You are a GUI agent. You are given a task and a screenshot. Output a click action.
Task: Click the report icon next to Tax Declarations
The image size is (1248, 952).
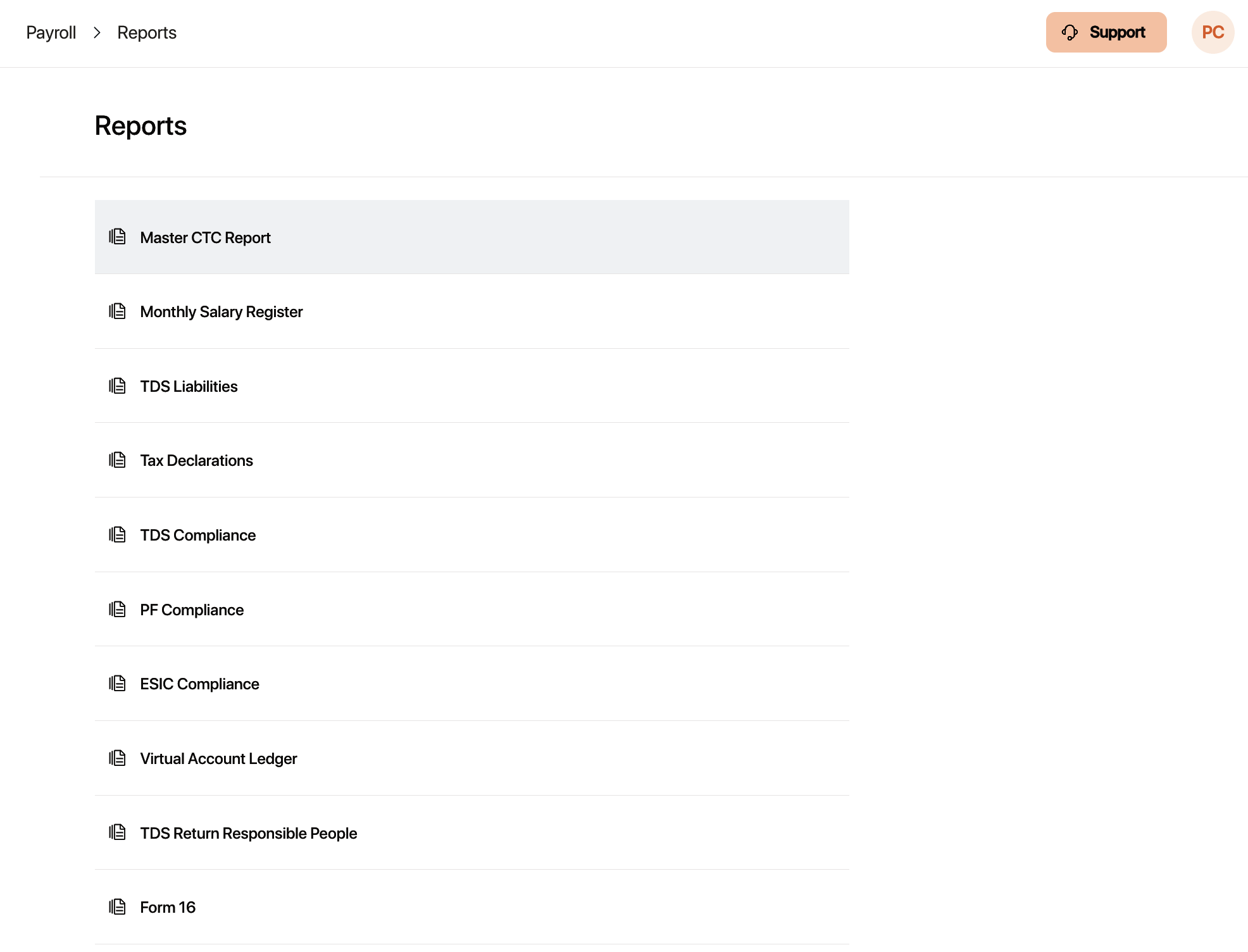click(x=117, y=460)
